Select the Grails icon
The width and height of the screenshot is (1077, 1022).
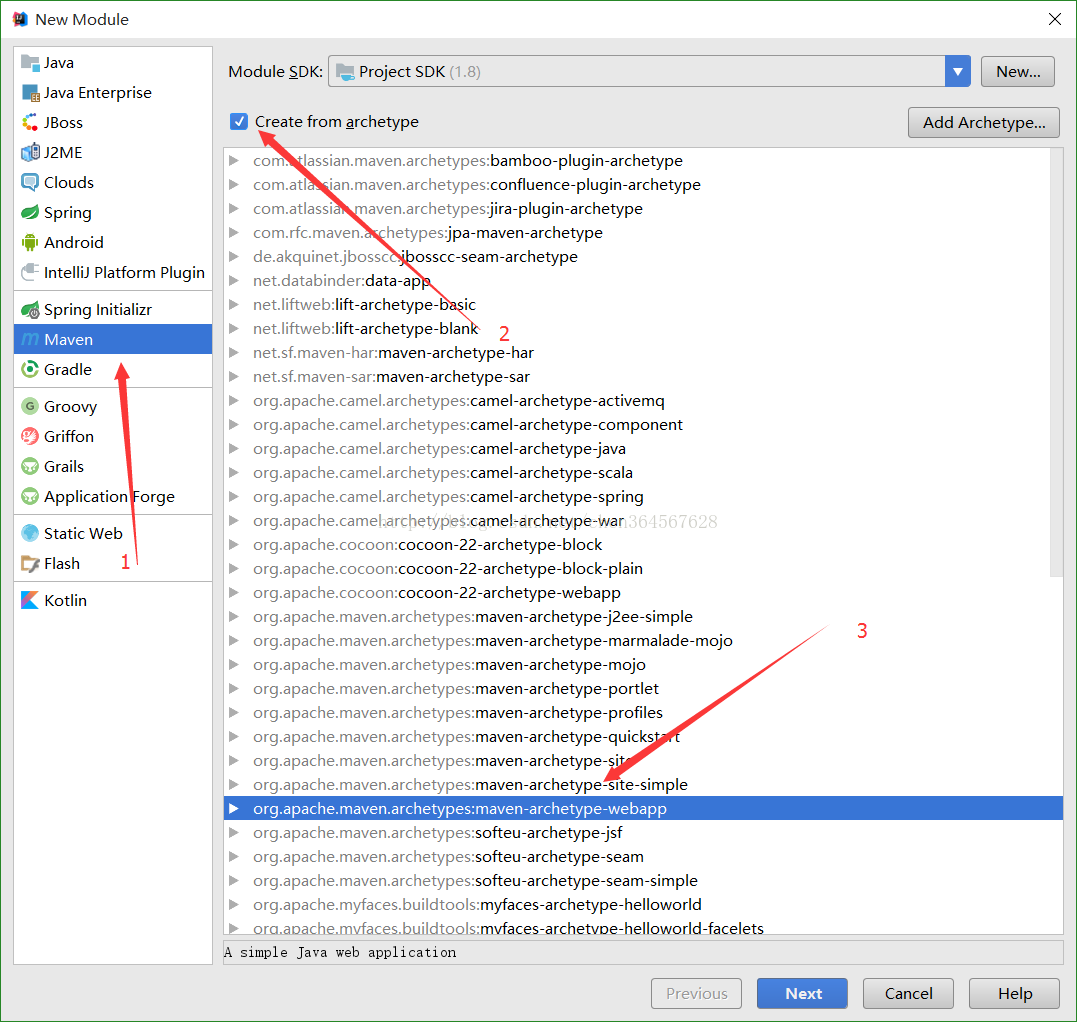(x=30, y=466)
